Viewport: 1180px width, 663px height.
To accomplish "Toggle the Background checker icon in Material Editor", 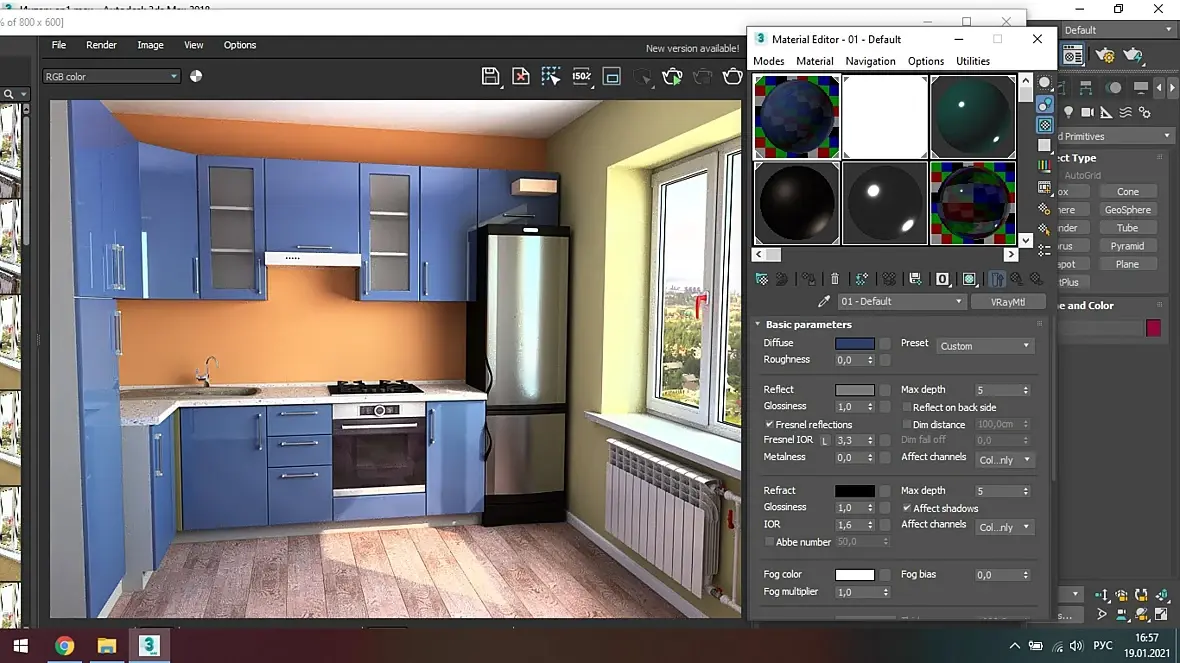I will pyautogui.click(x=1045, y=125).
